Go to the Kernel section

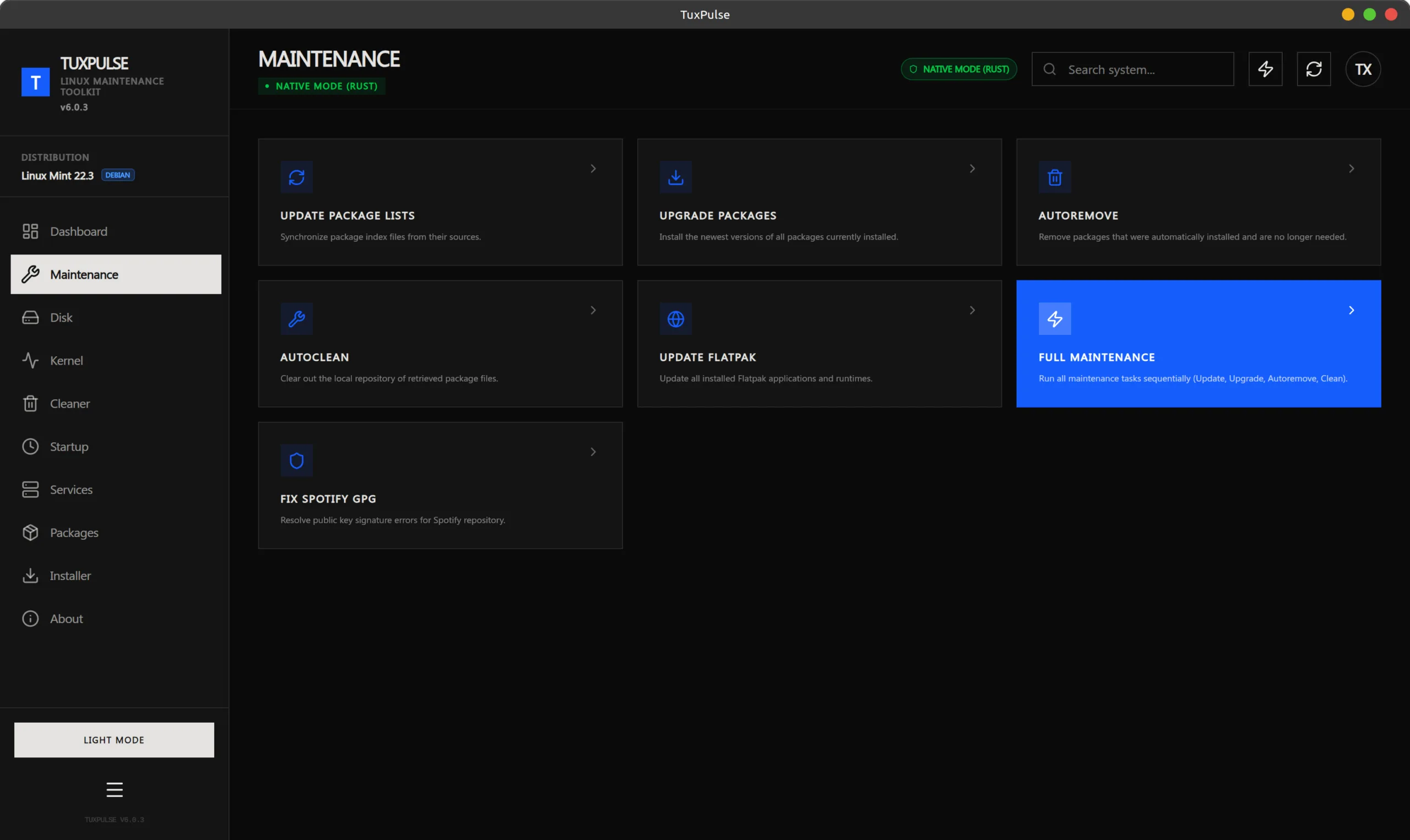66,361
